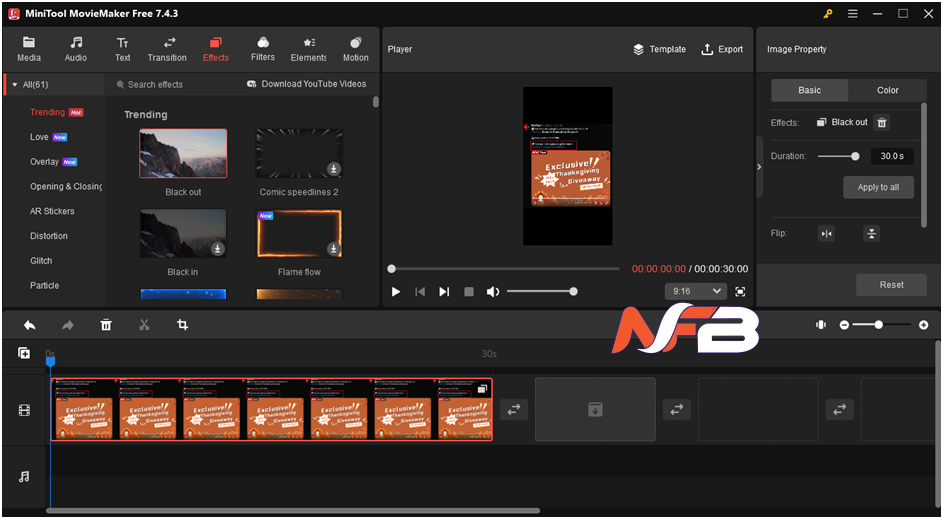
Task: Switch to the Color property tab
Action: [x=888, y=90]
